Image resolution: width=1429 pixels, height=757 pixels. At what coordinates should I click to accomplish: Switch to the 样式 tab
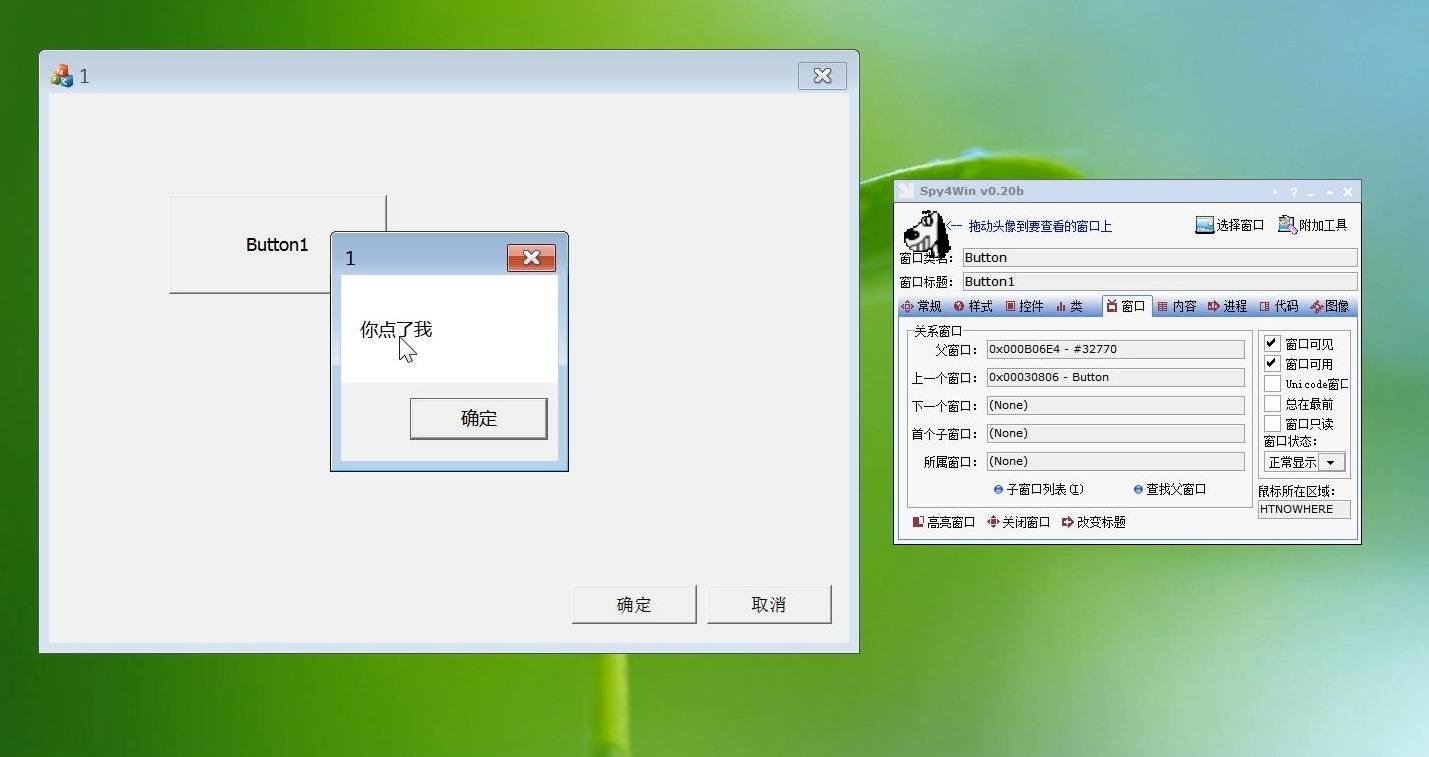[975, 306]
